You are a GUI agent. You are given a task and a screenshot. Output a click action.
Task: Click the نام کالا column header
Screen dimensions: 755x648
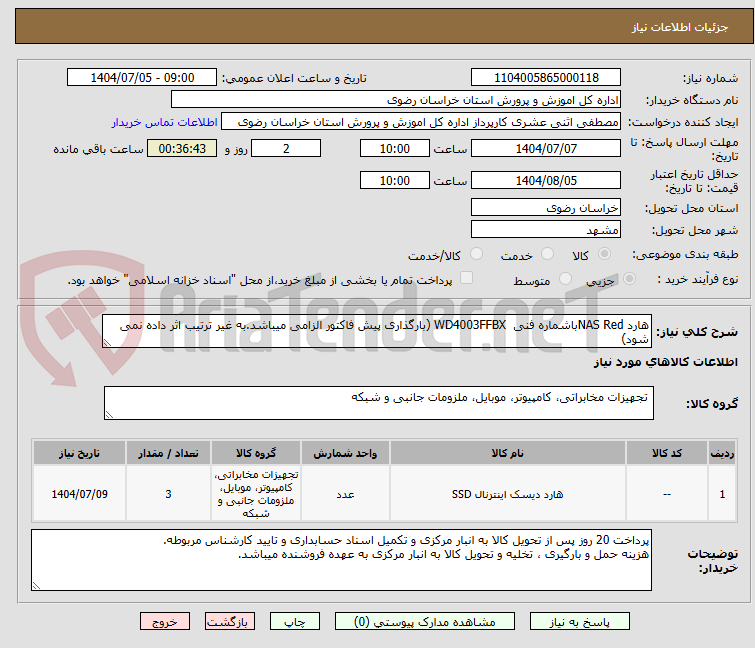[x=508, y=453]
